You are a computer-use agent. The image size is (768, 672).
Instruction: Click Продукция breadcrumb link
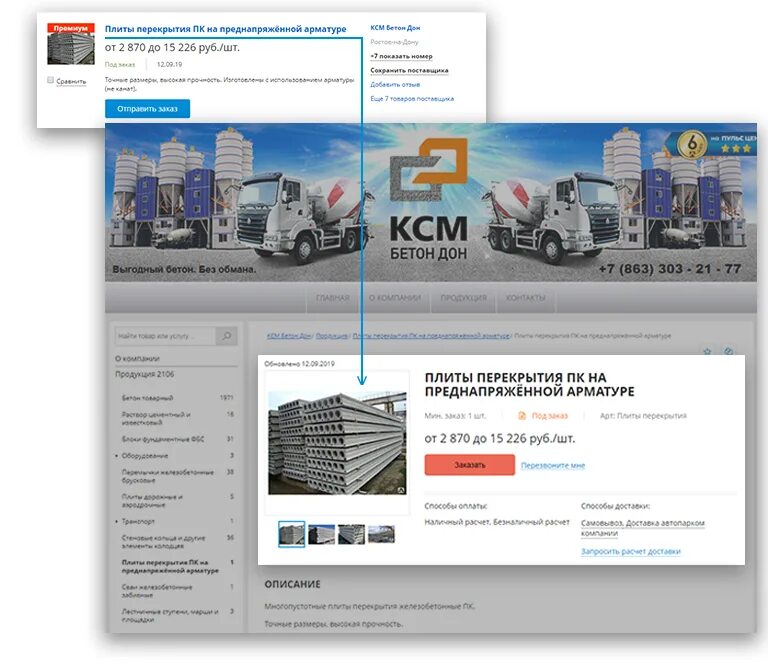332,336
